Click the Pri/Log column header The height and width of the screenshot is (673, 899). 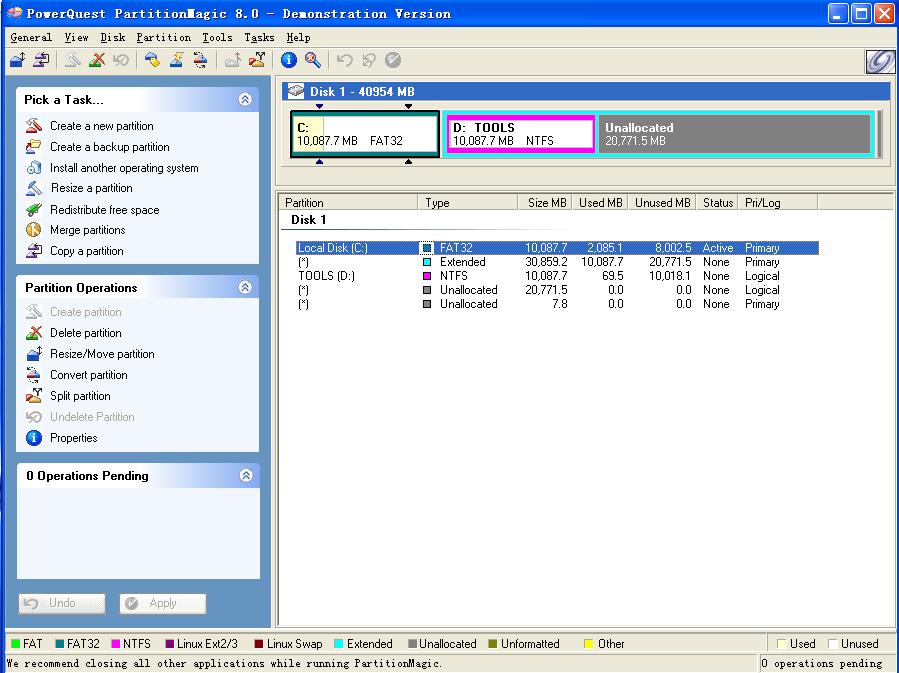point(777,202)
